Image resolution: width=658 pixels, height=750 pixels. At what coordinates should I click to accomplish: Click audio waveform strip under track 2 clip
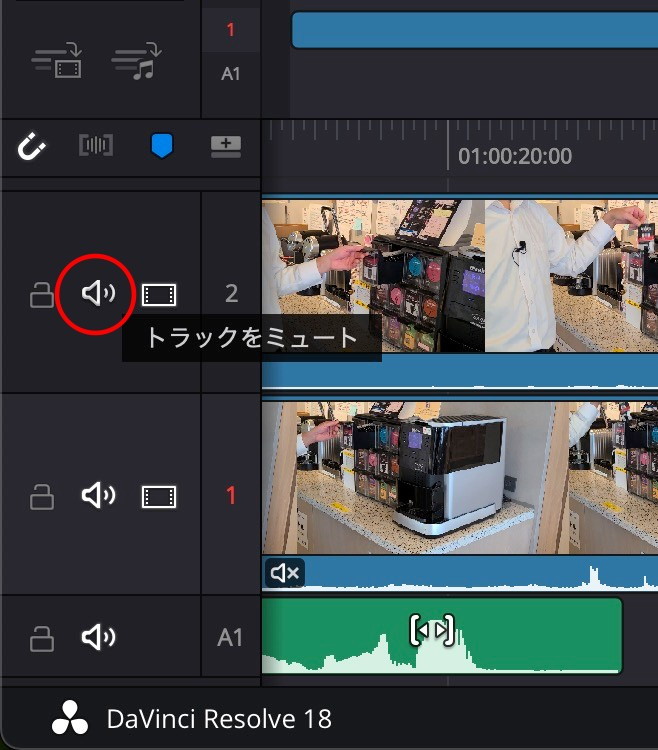pyautogui.click(x=460, y=371)
